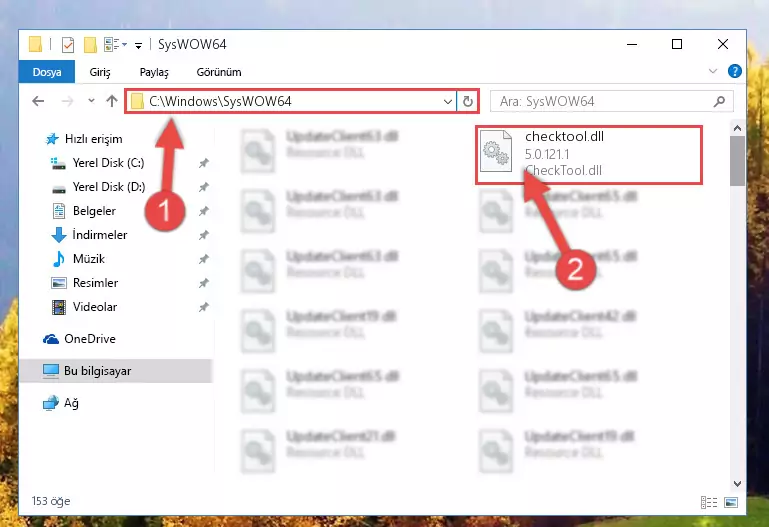The width and height of the screenshot is (769, 527).
Task: Refresh the SysWOW64 folder view
Action: point(467,101)
